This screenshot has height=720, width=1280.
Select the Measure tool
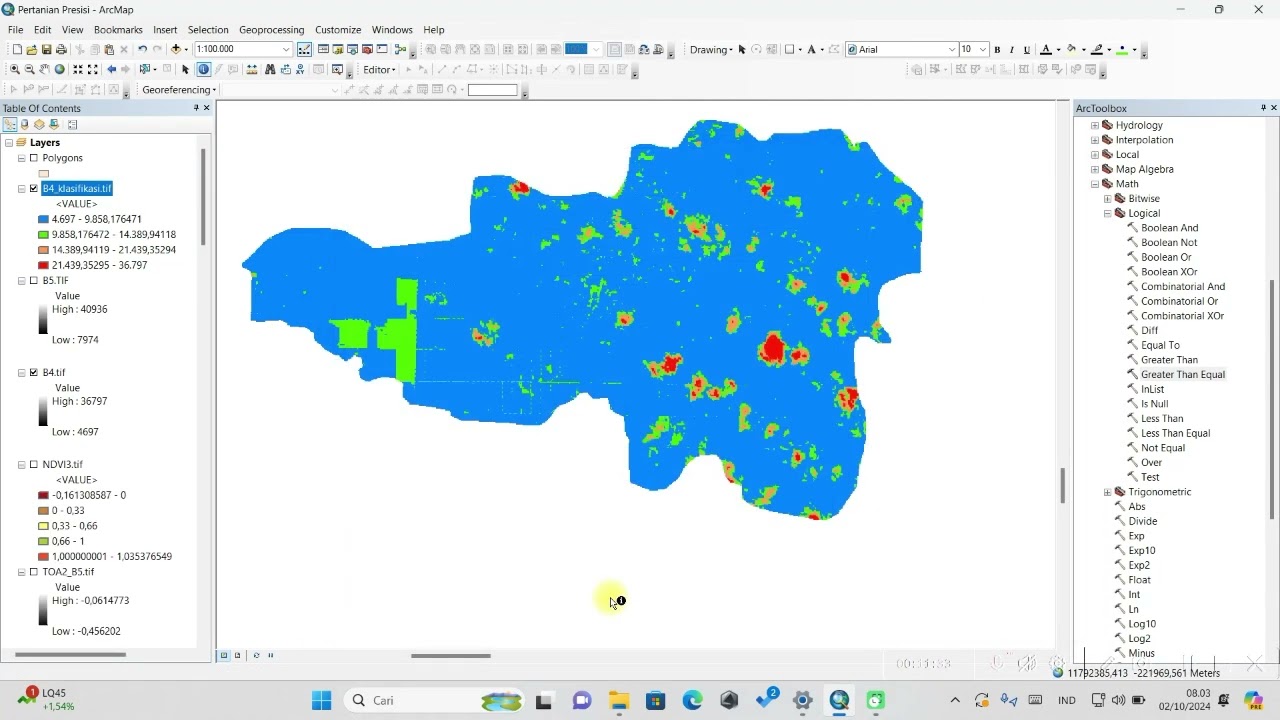[x=251, y=69]
